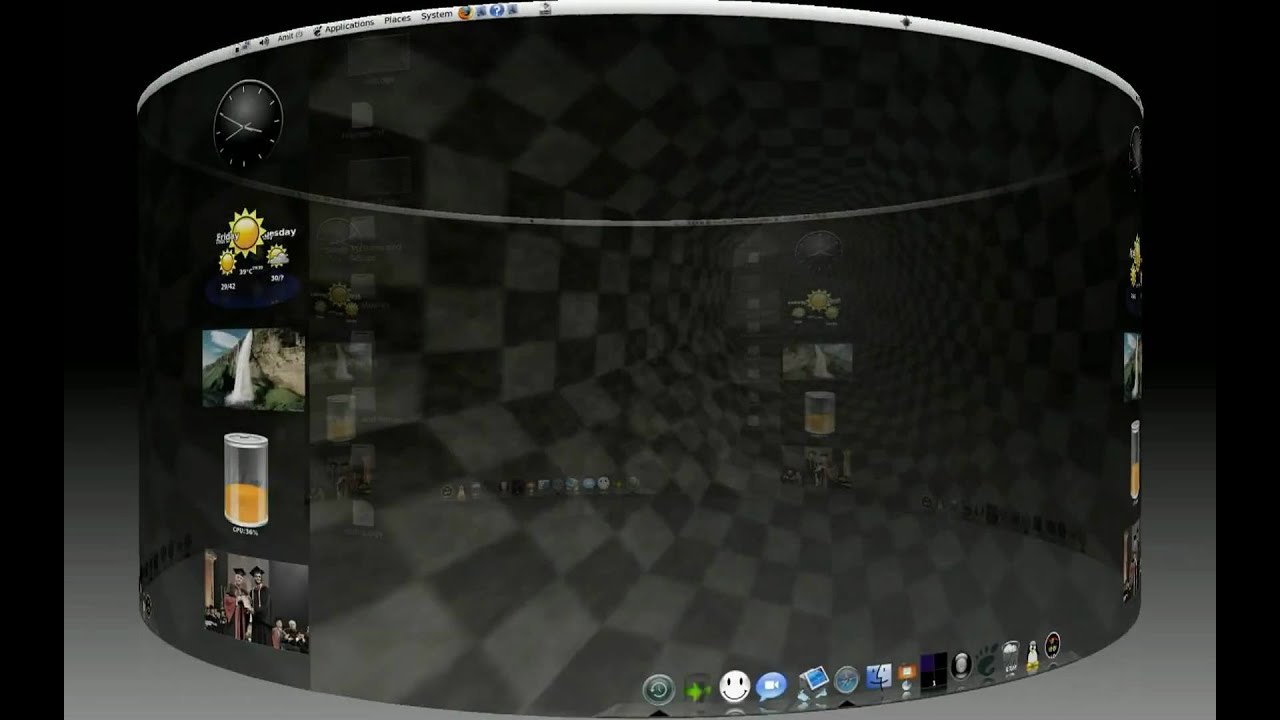This screenshot has width=1280, height=720.
Task: Open the Help question mark icon in the panel
Action: pyautogui.click(x=498, y=12)
